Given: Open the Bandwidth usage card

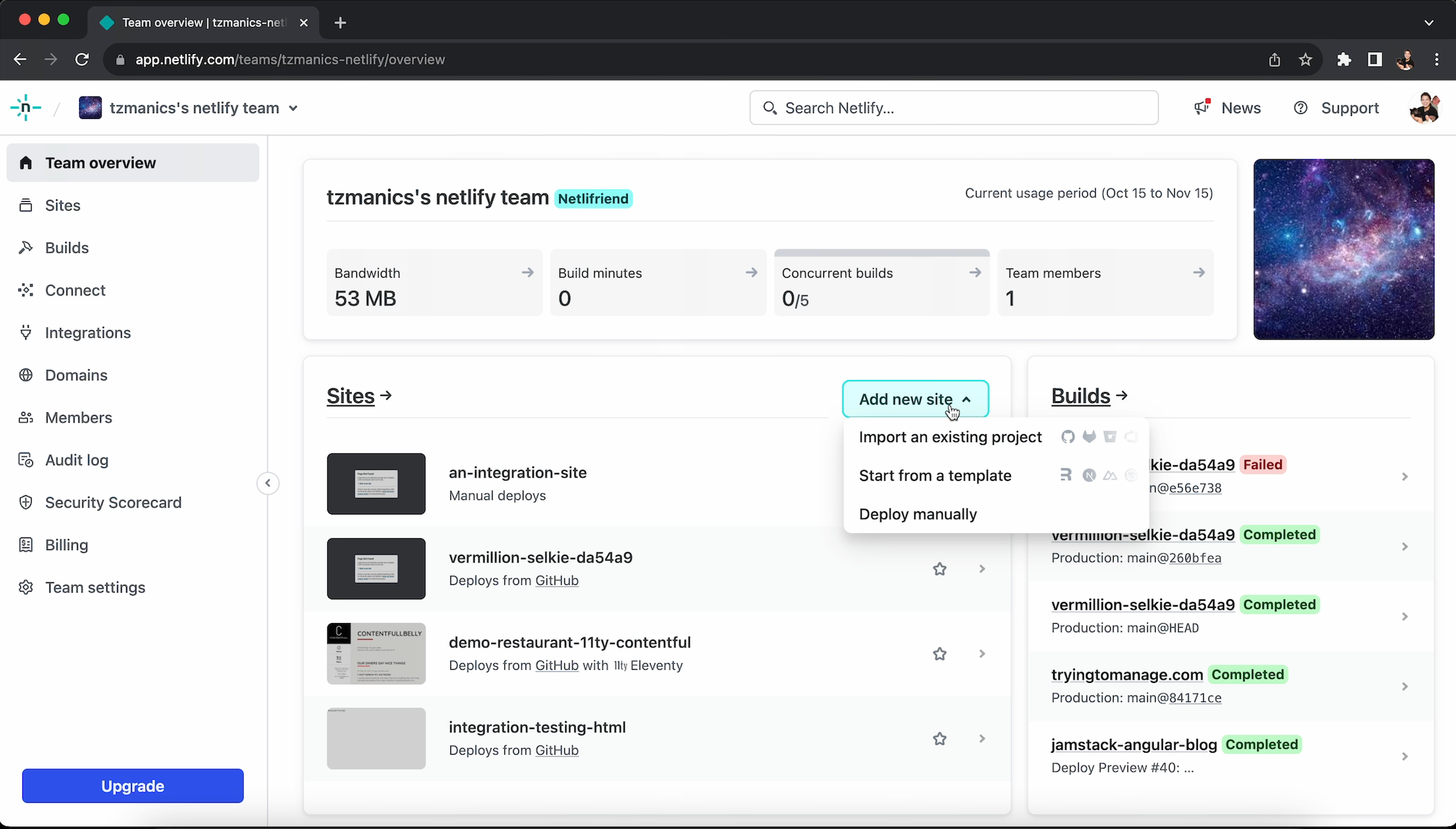Looking at the screenshot, I should pyautogui.click(x=434, y=283).
